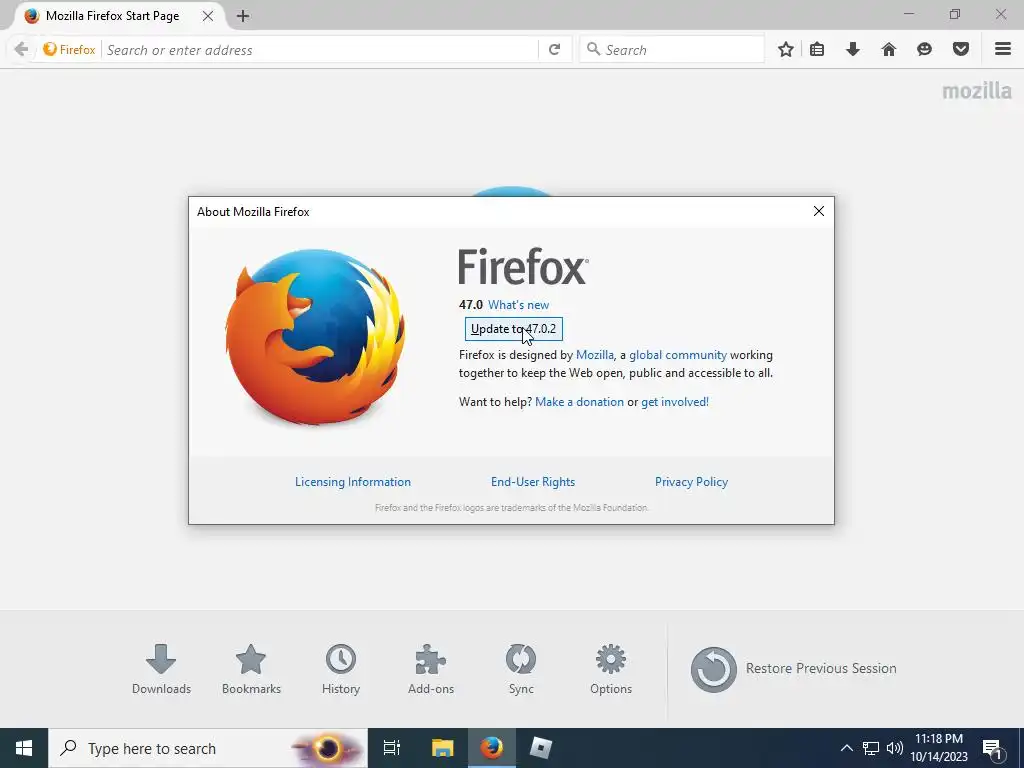Open the What's new link
The width and height of the screenshot is (1024, 768).
pos(519,305)
